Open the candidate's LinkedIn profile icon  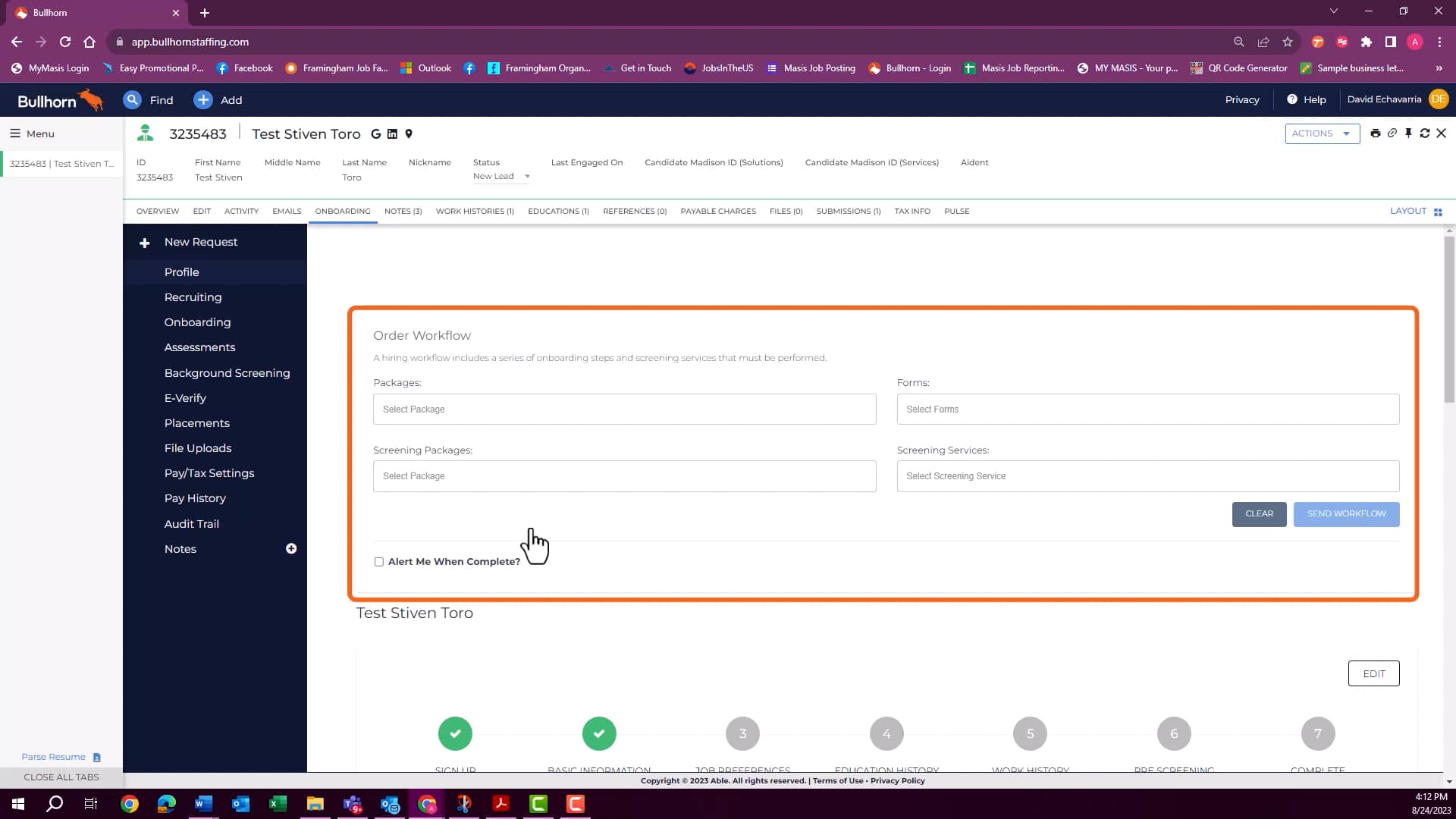(391, 134)
